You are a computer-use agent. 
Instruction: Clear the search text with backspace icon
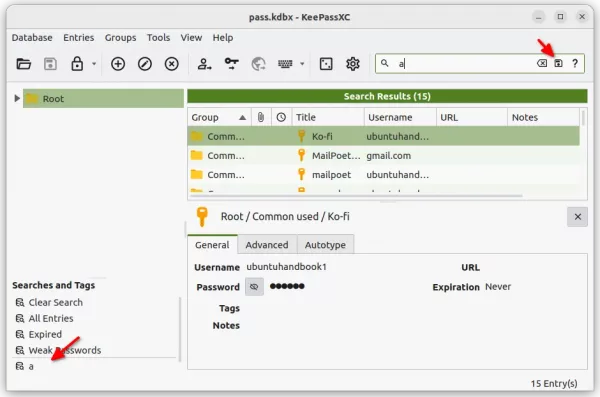coord(542,63)
